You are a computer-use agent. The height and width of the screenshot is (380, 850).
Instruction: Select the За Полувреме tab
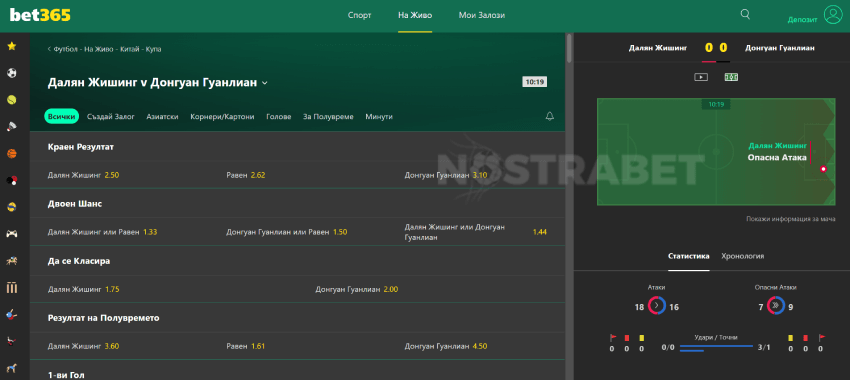[x=328, y=117]
